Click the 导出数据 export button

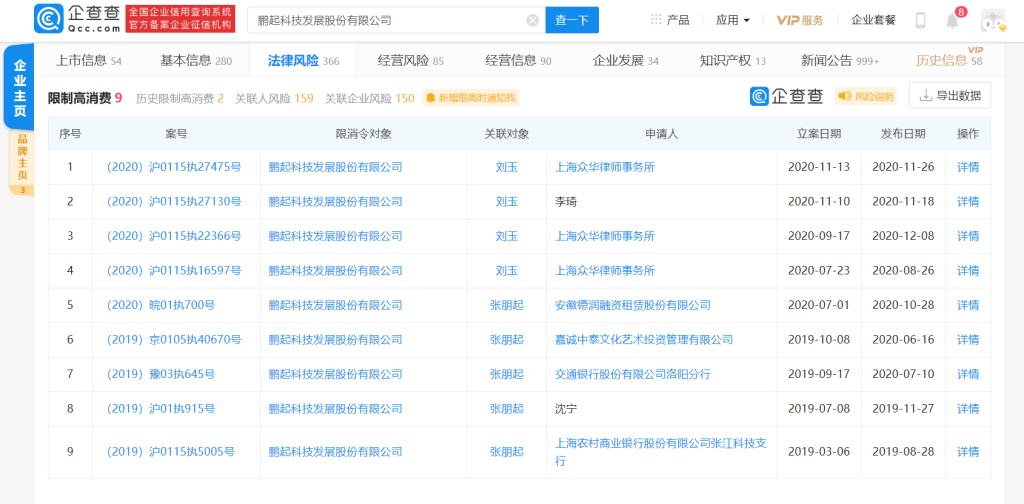[950, 95]
